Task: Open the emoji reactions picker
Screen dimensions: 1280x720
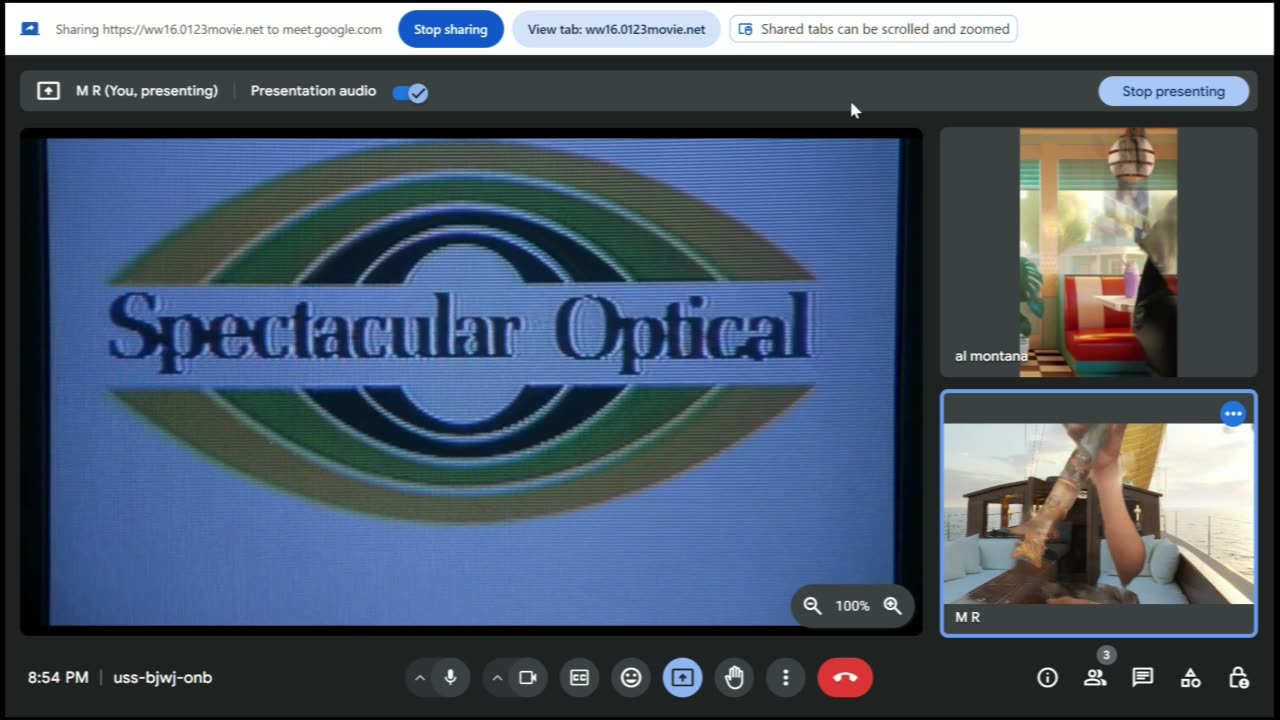Action: point(631,678)
